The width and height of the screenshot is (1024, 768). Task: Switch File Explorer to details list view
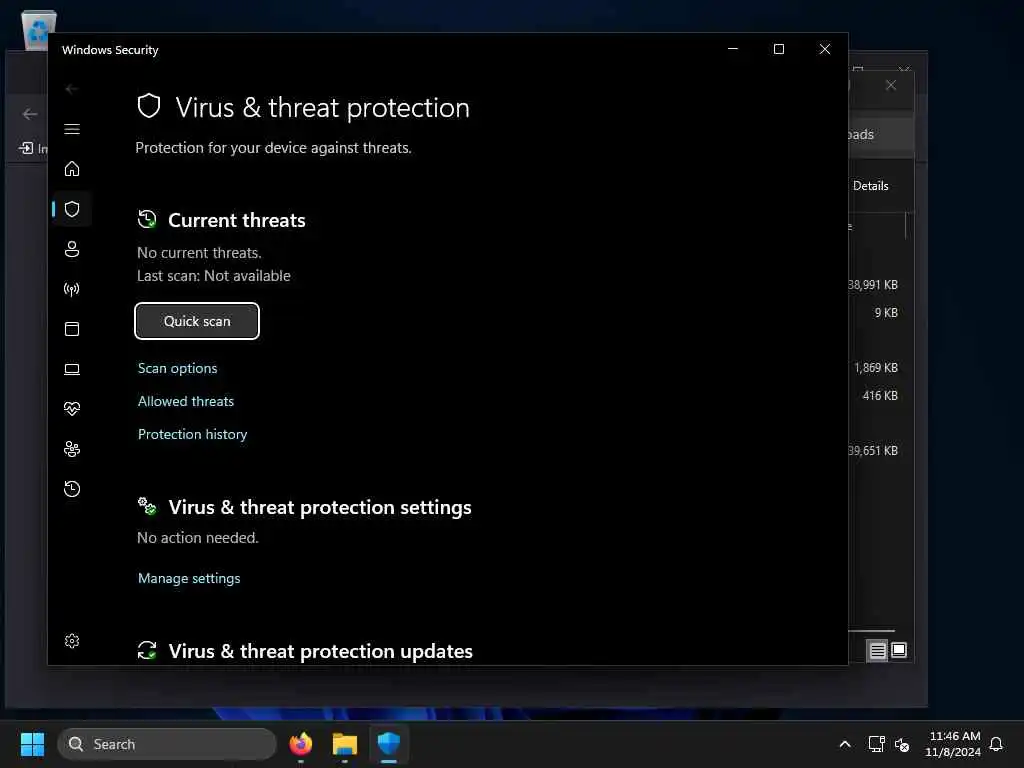(877, 650)
